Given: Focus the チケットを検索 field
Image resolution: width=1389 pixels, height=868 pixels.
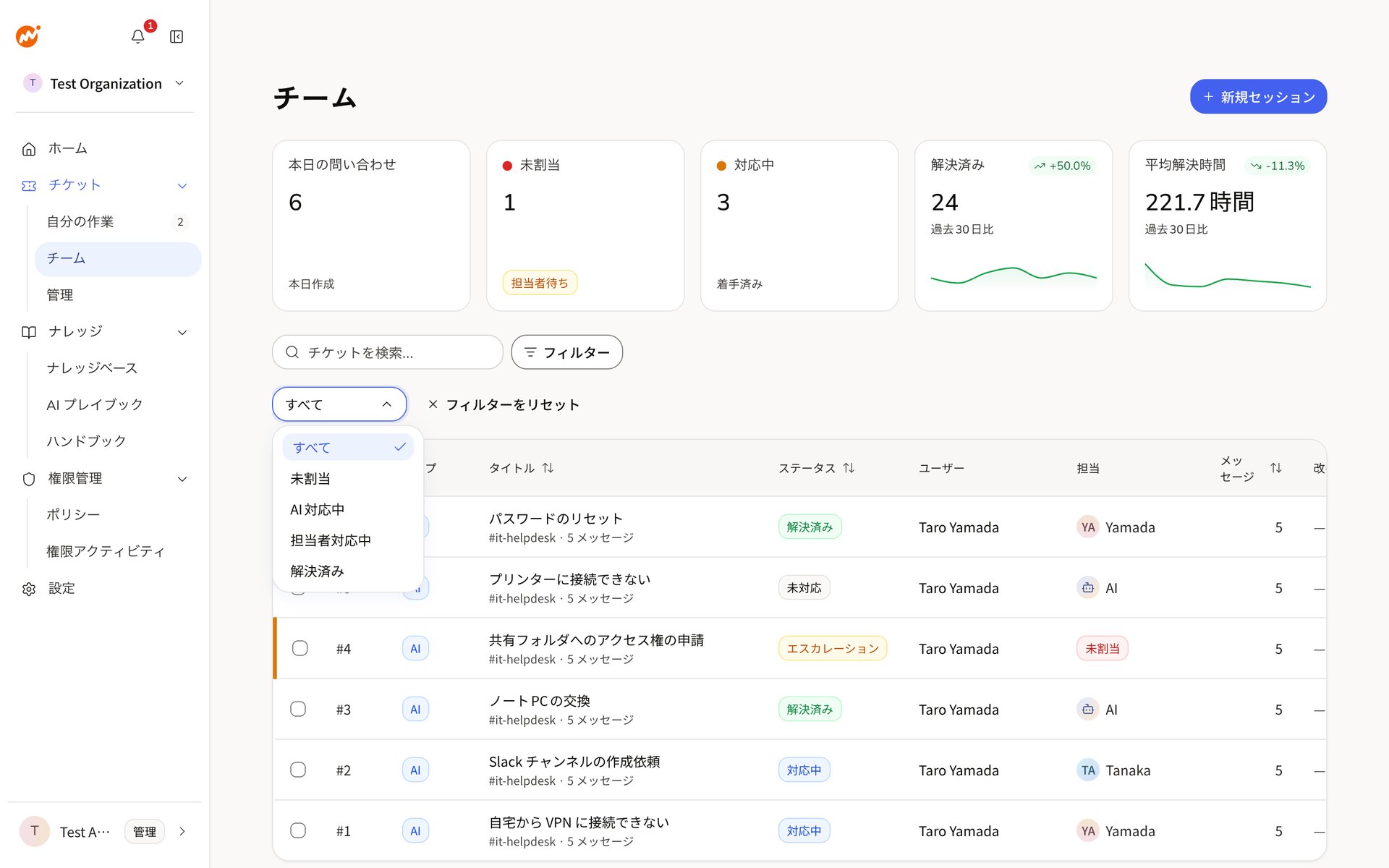Looking at the screenshot, I should [x=387, y=352].
